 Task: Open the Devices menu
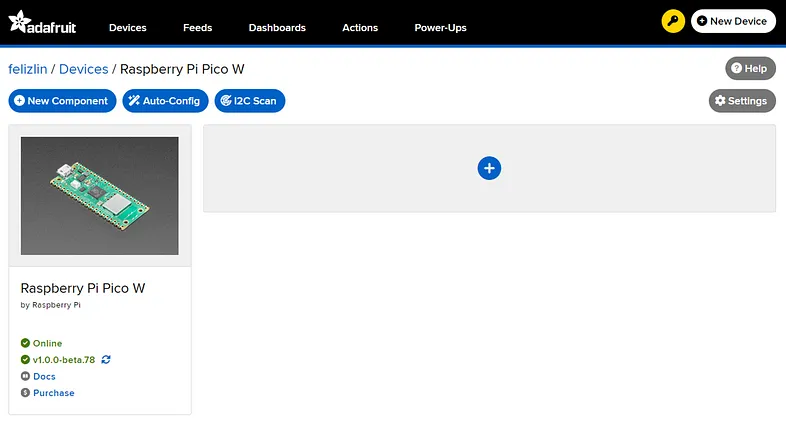(128, 28)
